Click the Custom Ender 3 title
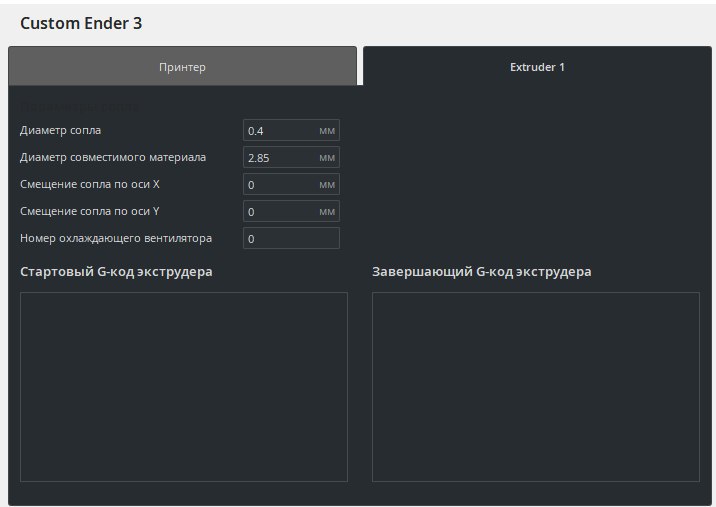 click(x=81, y=23)
